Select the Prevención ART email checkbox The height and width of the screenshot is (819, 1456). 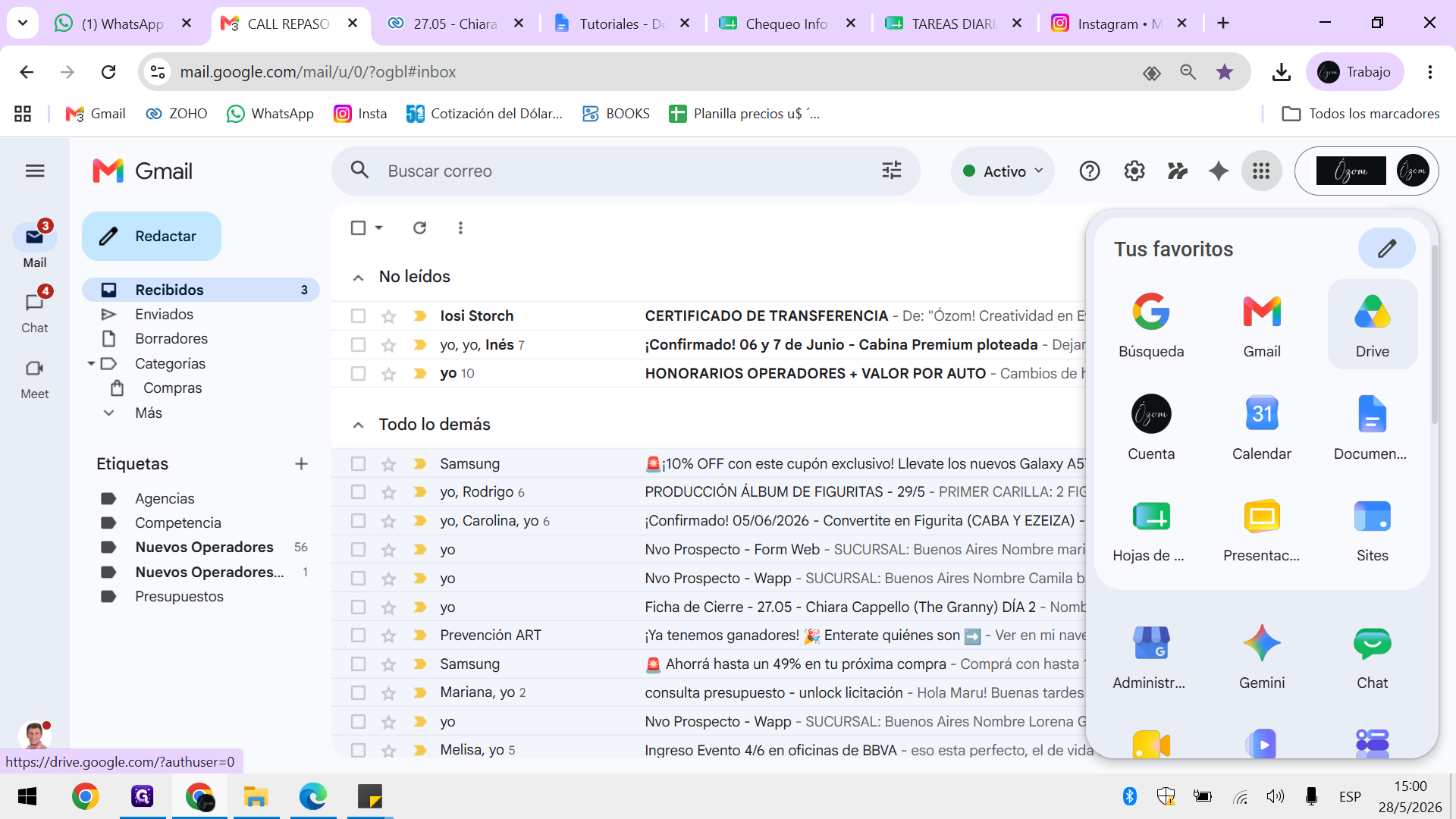coord(358,635)
